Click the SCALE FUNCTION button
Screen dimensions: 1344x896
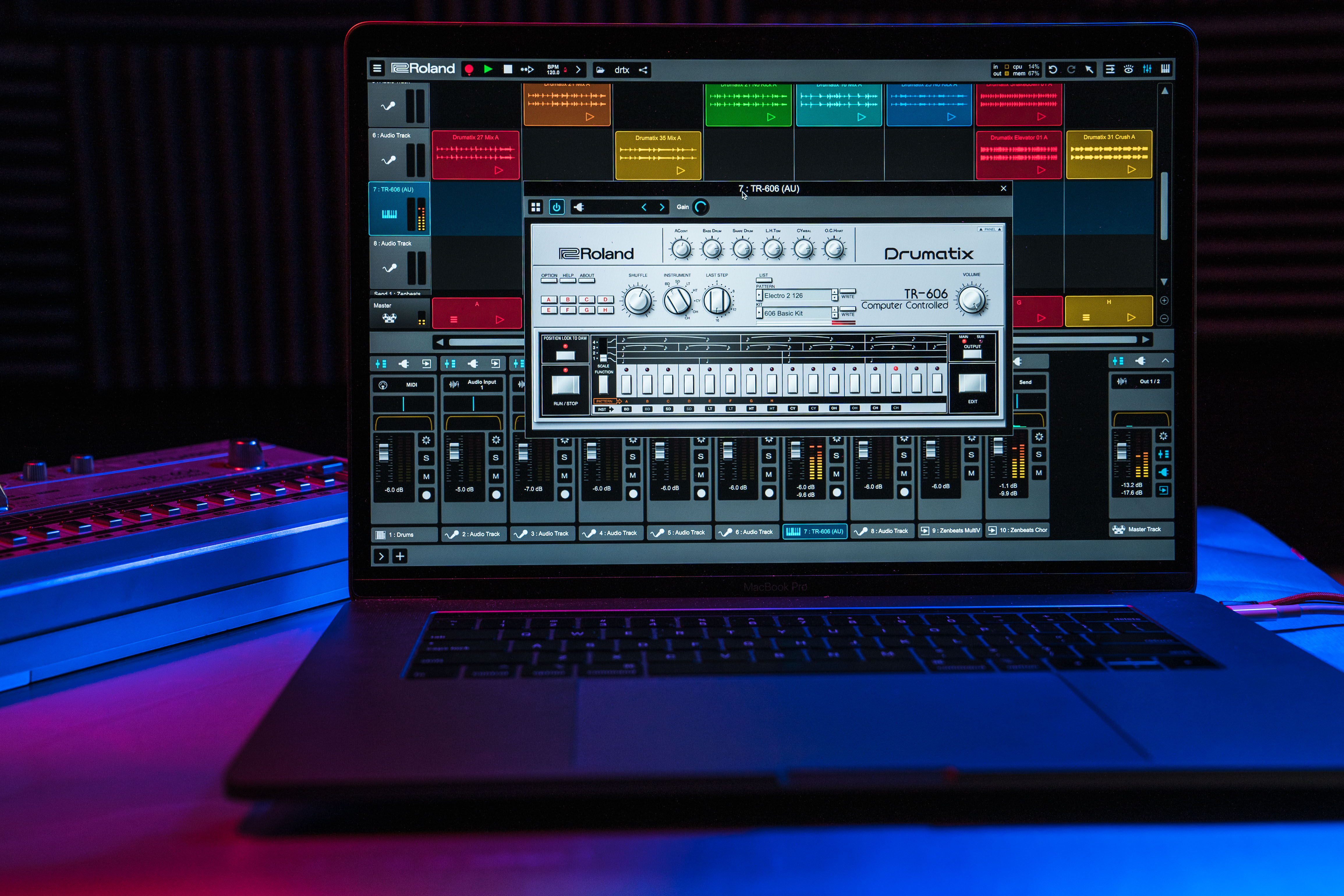tap(603, 385)
